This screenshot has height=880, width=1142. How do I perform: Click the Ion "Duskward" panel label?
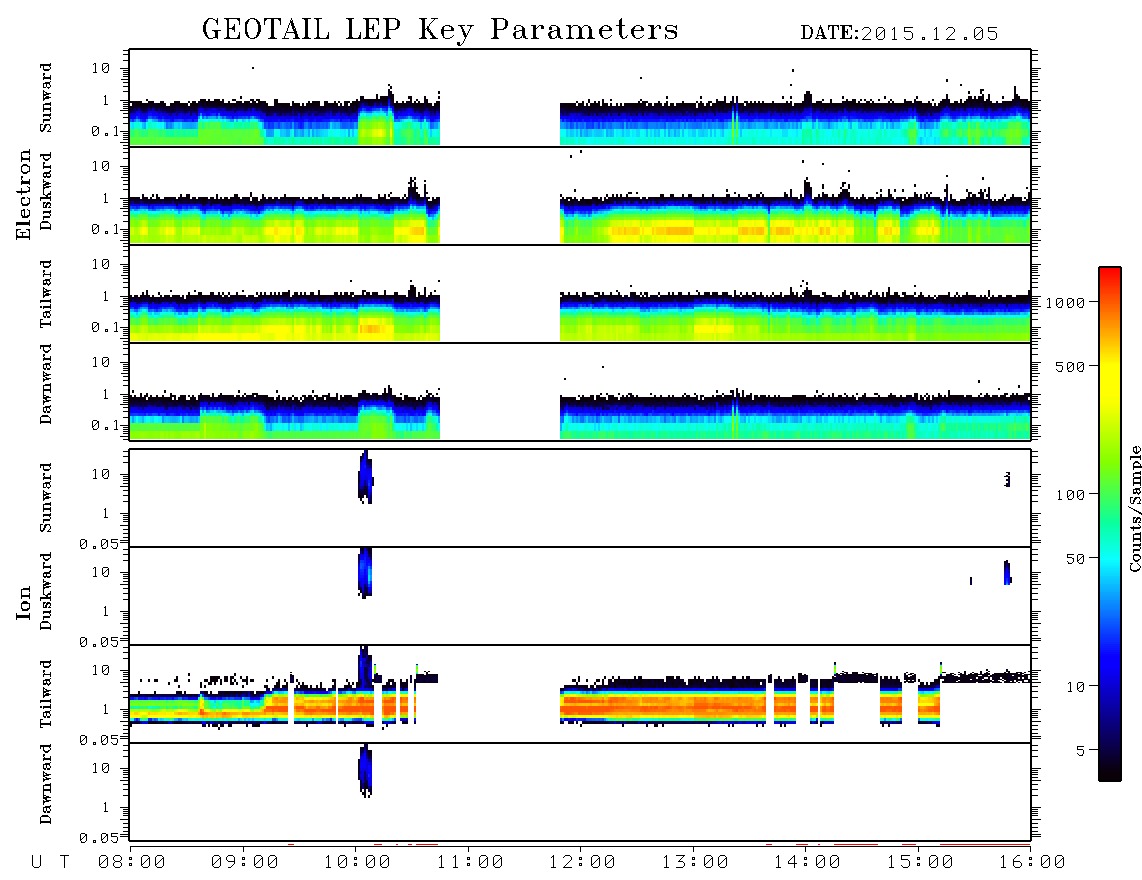coord(46,592)
